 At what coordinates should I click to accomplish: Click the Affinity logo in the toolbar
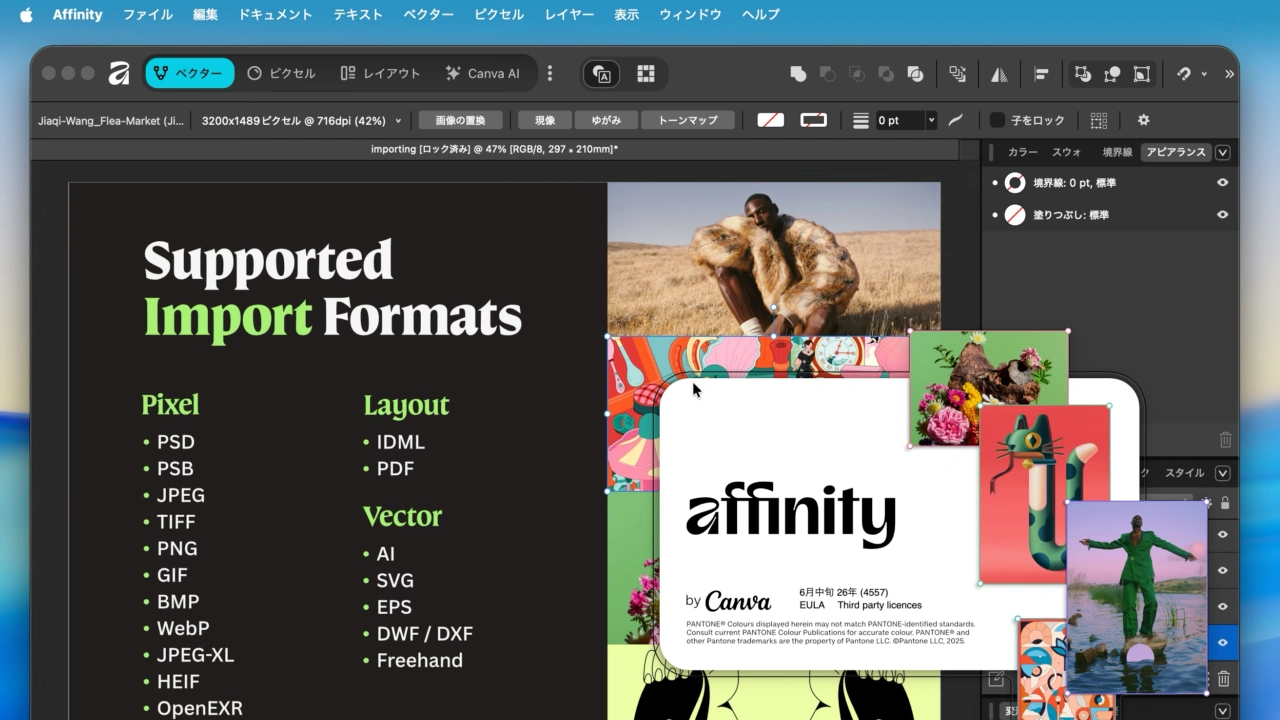[x=119, y=73]
